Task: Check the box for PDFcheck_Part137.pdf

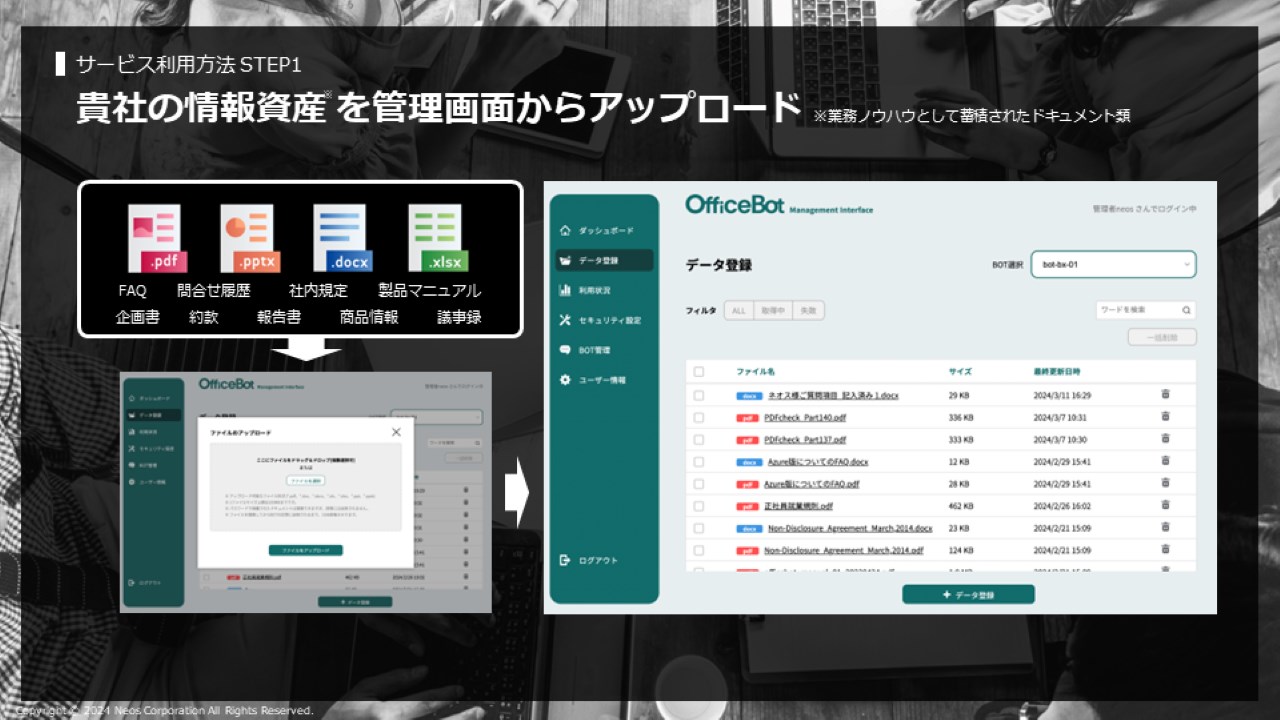Action: pos(699,439)
